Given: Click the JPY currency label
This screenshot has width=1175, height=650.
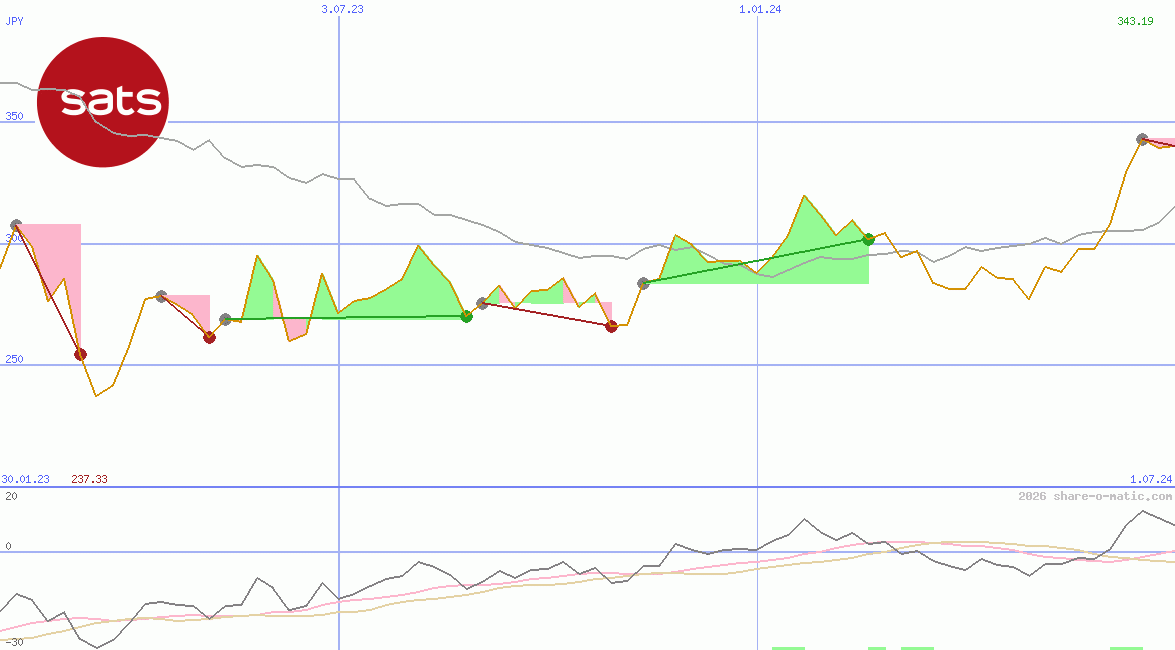Looking at the screenshot, I should pyautogui.click(x=14, y=20).
